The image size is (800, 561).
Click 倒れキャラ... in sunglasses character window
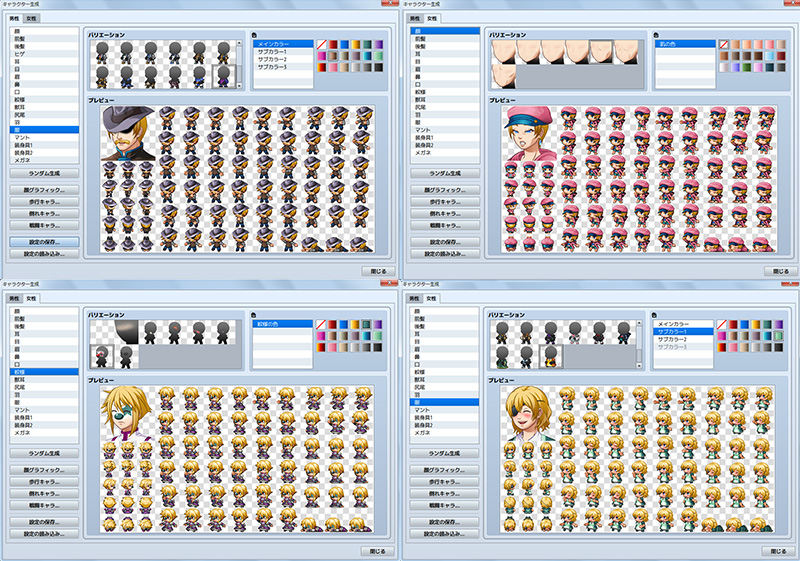coord(44,493)
